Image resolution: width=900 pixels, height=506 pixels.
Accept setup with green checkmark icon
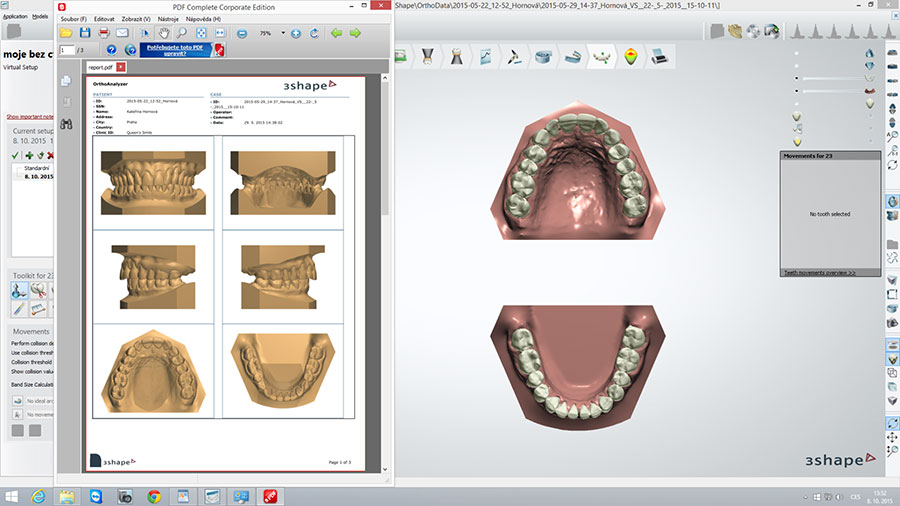pyautogui.click(x=15, y=155)
